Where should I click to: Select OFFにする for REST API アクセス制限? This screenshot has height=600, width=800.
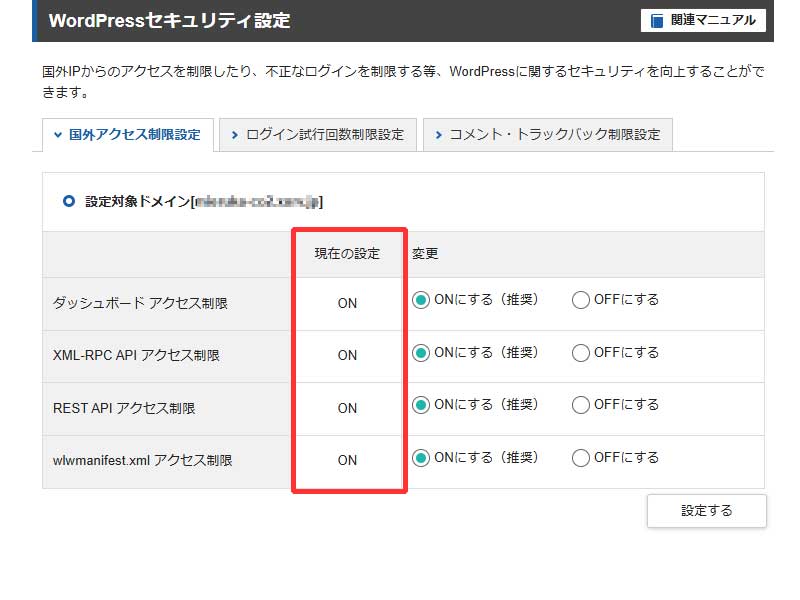[x=581, y=405]
